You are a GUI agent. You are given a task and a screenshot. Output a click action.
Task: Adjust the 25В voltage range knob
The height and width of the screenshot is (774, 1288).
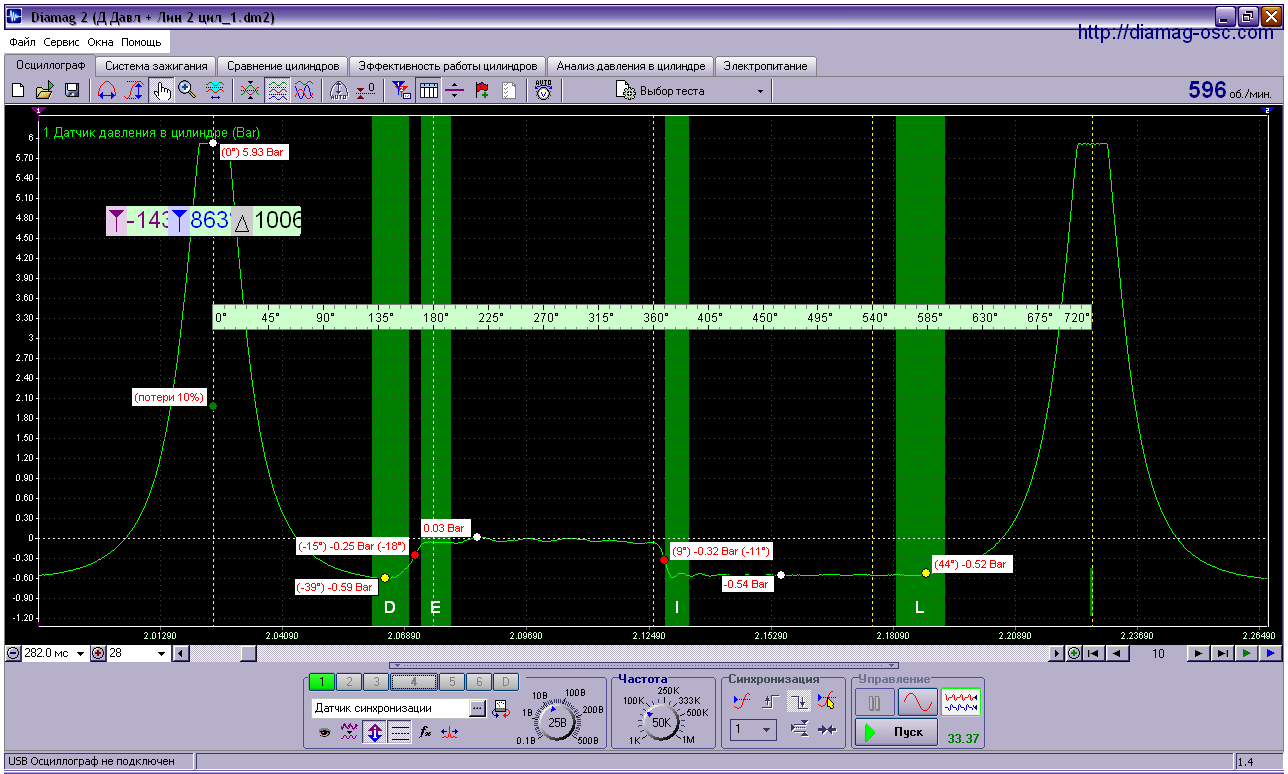pyautogui.click(x=558, y=722)
